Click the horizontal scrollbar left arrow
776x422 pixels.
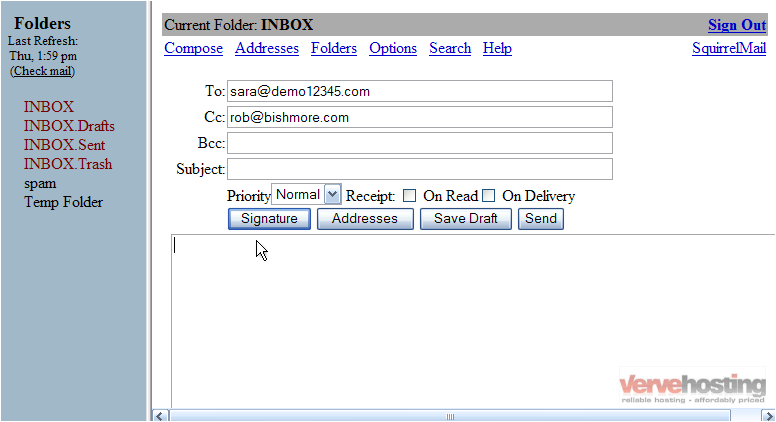(159, 416)
